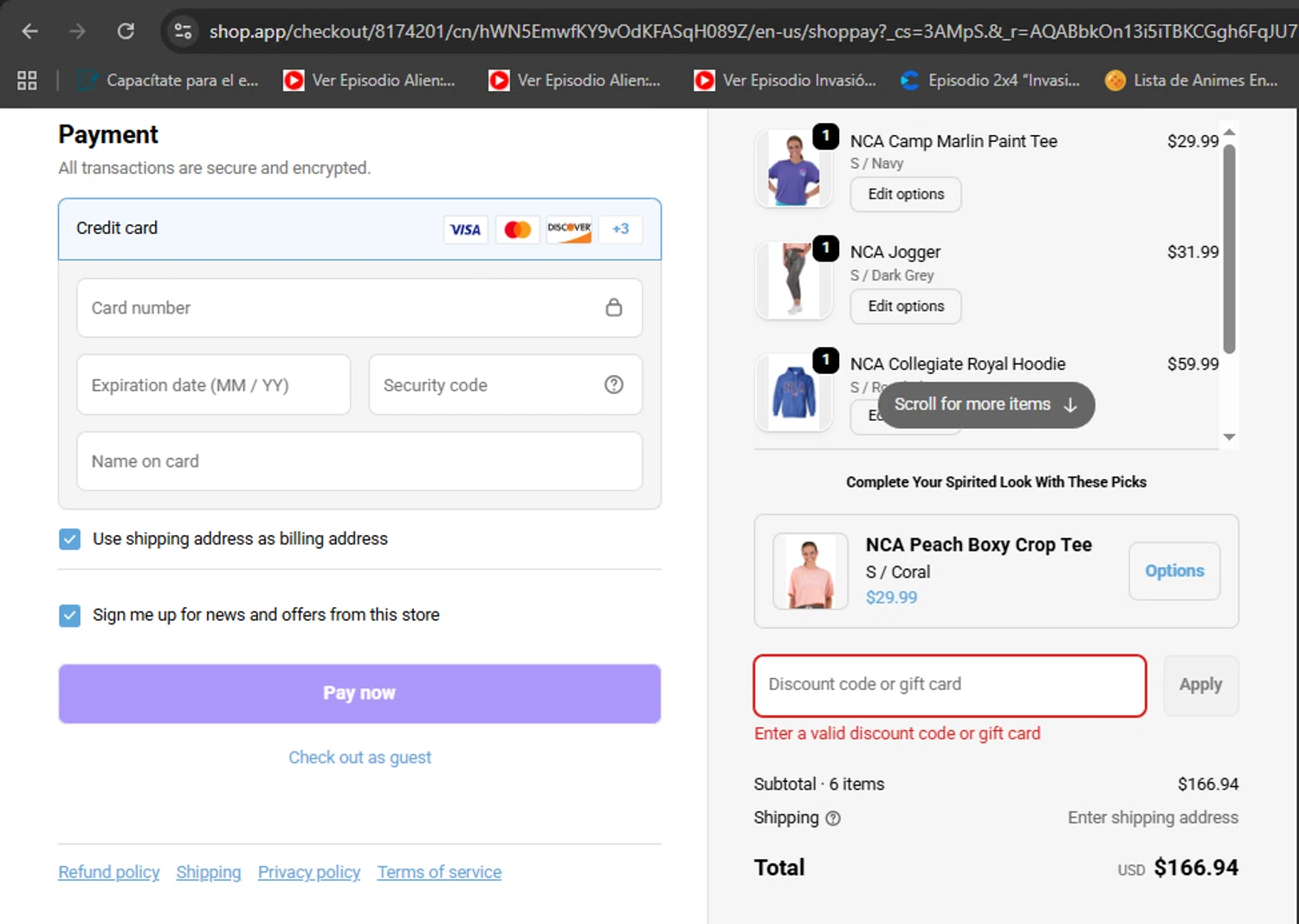Screen dimensions: 1299x924
Task: Click 'Scroll for more items' pill
Action: point(986,404)
